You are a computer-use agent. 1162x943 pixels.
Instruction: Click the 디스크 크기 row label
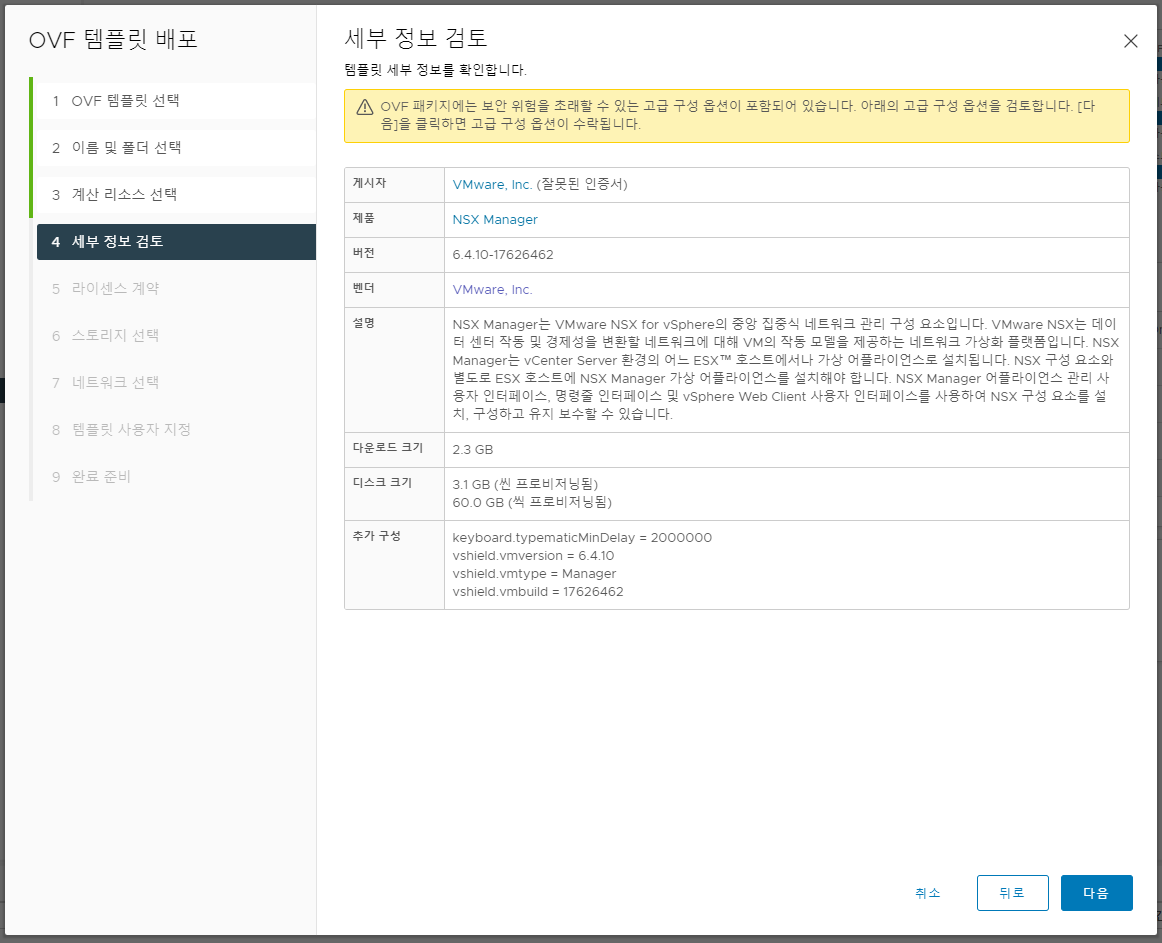click(382, 483)
